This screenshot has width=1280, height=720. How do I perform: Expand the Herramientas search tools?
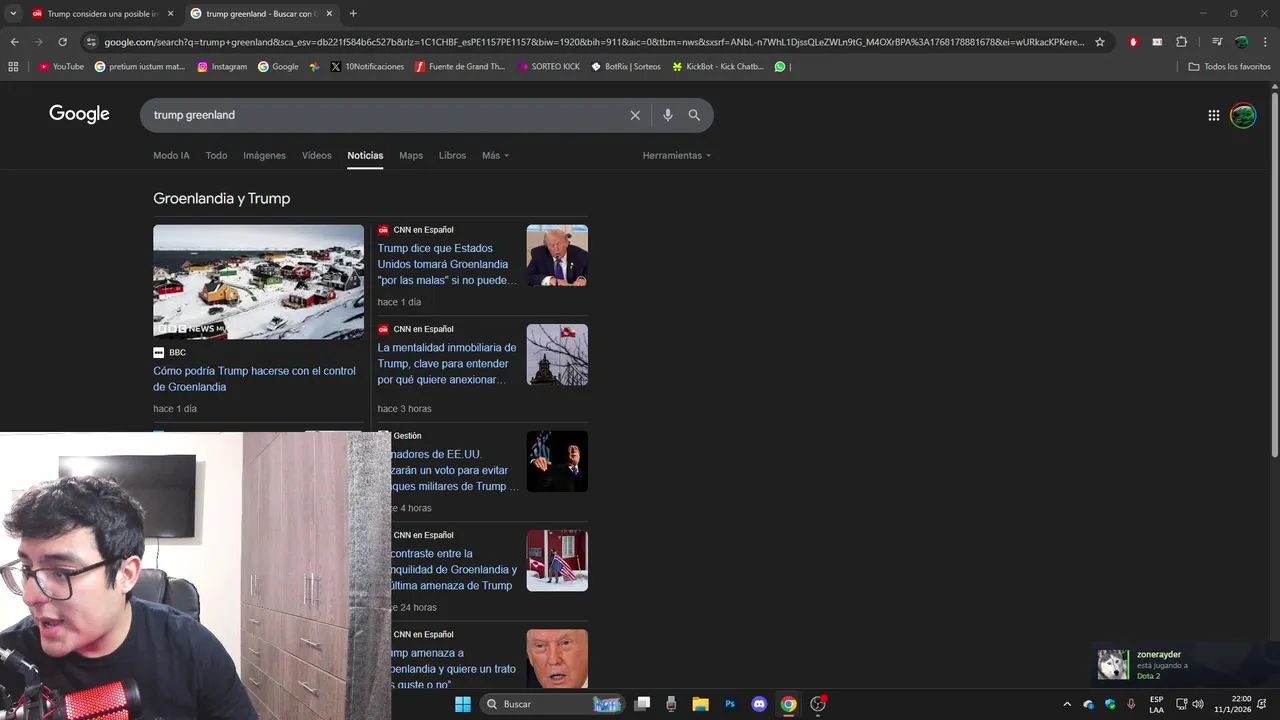click(677, 155)
